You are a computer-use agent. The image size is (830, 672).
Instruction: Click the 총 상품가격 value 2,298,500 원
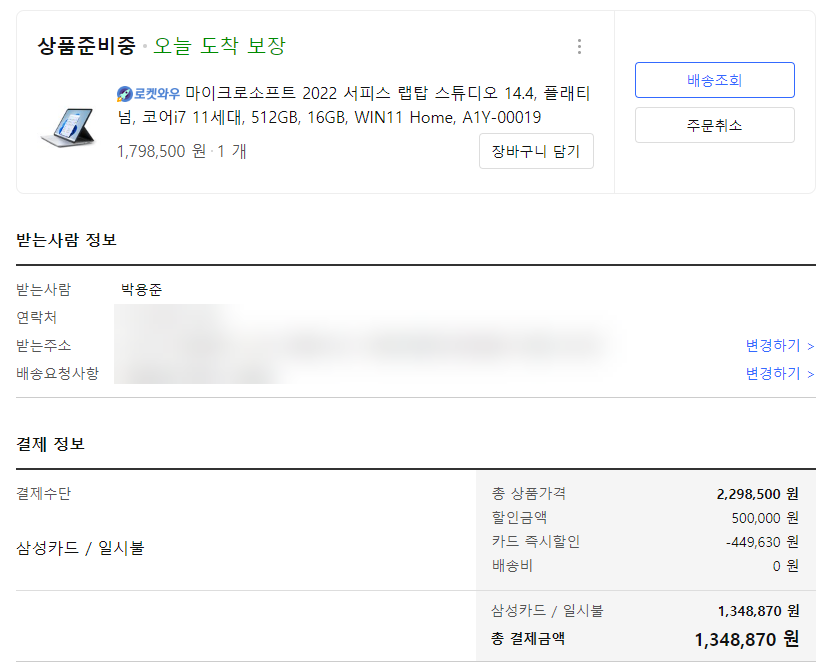tap(757, 494)
